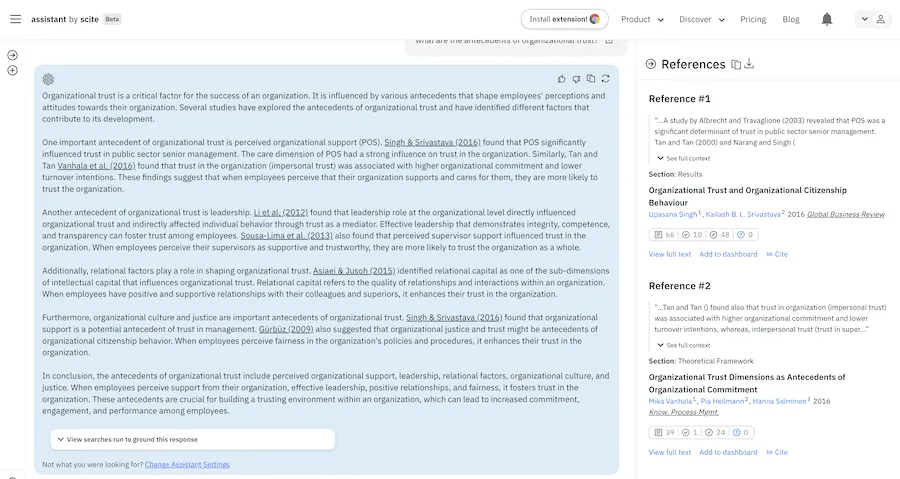The height and width of the screenshot is (479, 900).
Task: Regenerate the assistant response
Action: 606,79
